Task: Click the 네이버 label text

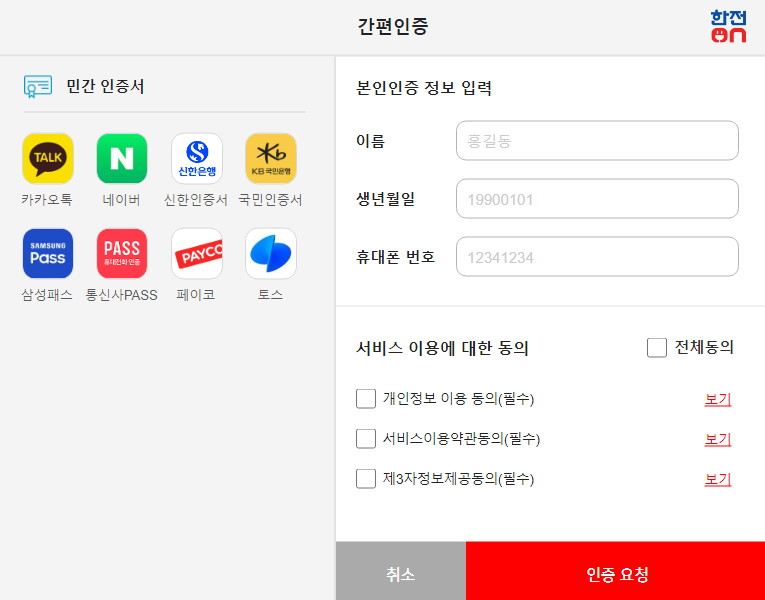Action: click(x=121, y=200)
